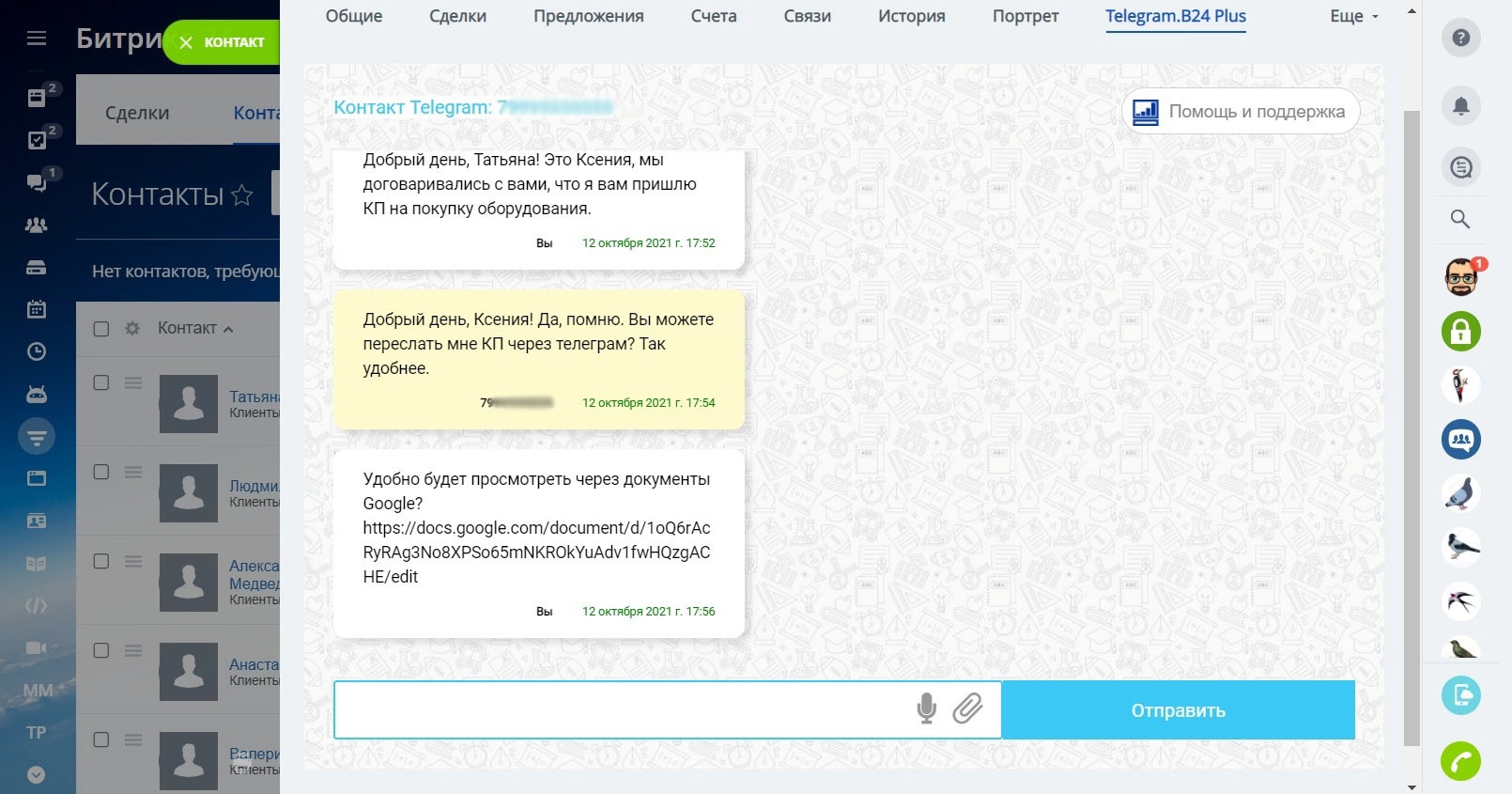Screen dimensions: 1512x794
Task: Open the calendar icon in left sidebar
Action: (x=37, y=309)
